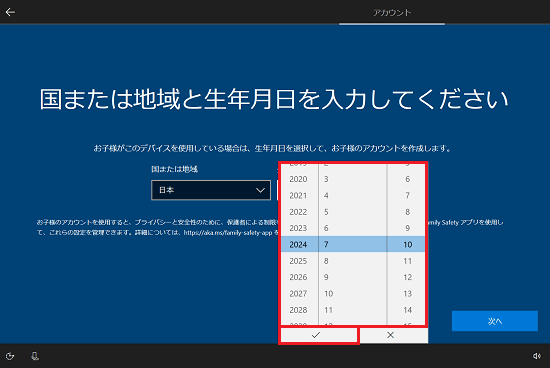This screenshot has height=368, width=550.
Task: Toggle the microphone icon in the bottom bar
Action: 35,356
